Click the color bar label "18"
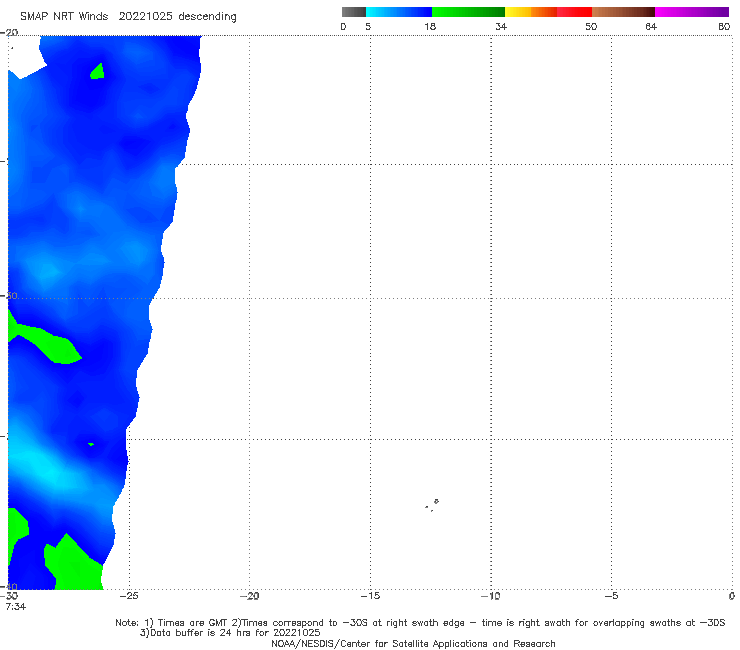The width and height of the screenshot is (740, 650). (x=430, y=27)
